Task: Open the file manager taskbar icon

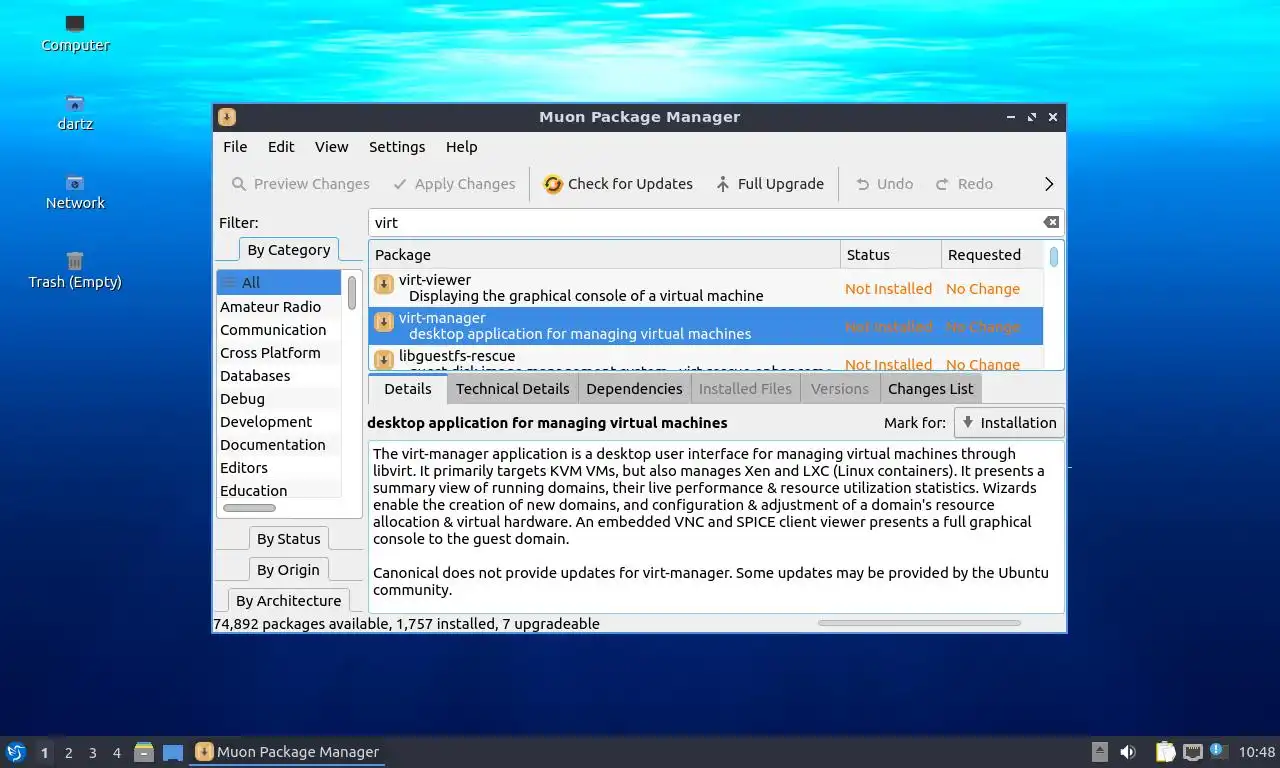Action: click(x=144, y=752)
